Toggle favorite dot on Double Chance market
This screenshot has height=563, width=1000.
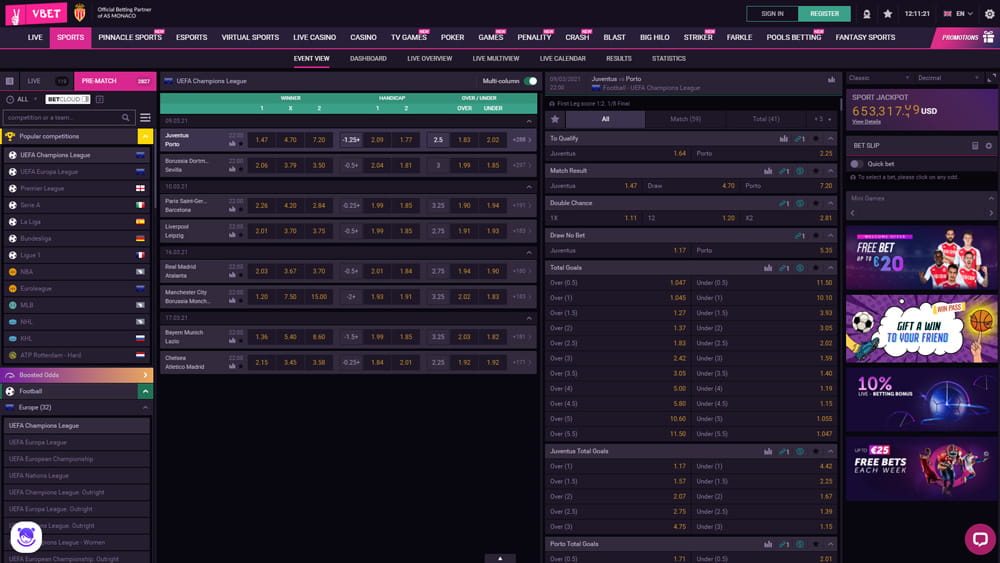click(x=816, y=203)
